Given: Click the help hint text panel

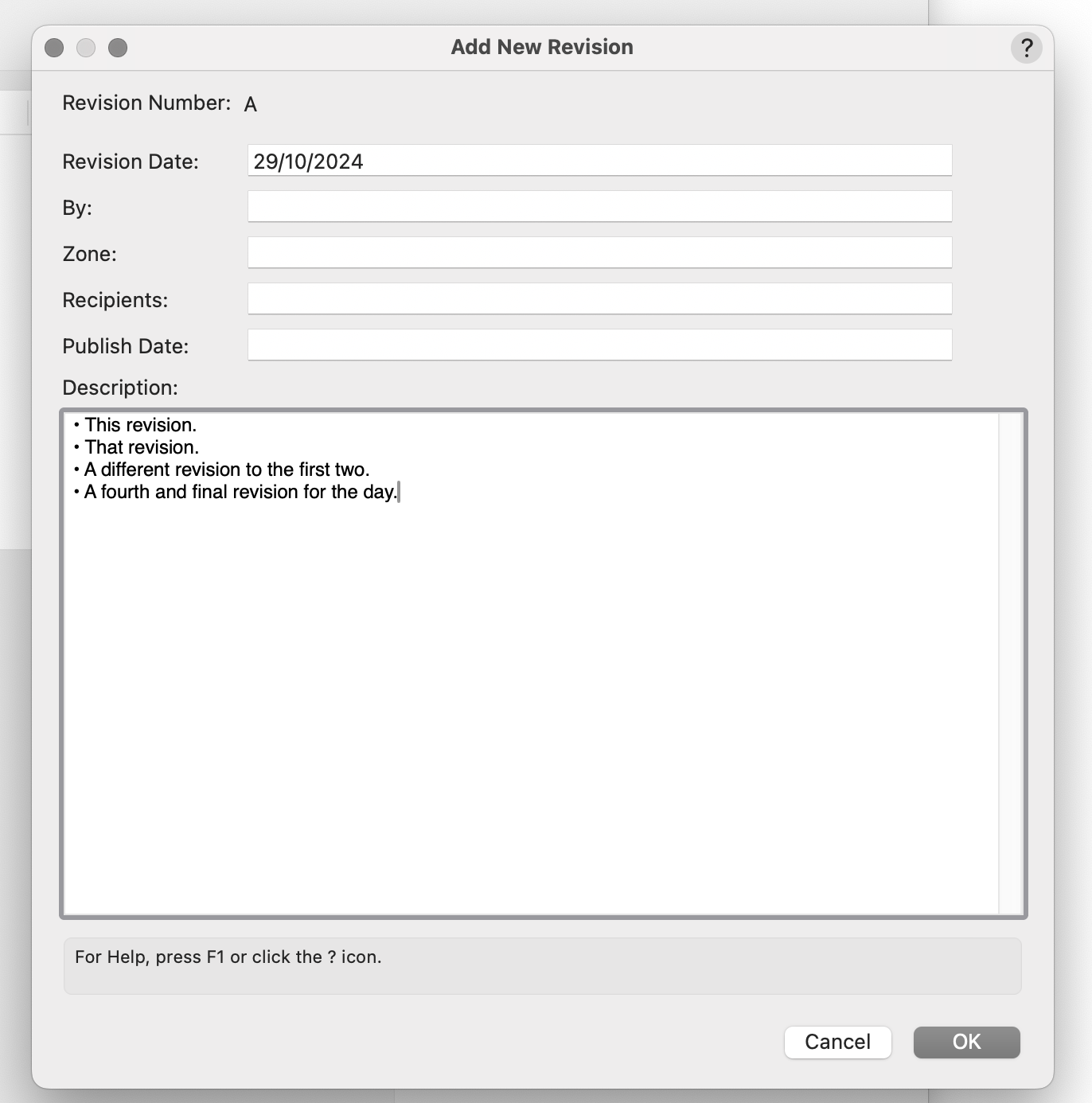Looking at the screenshot, I should point(541,965).
